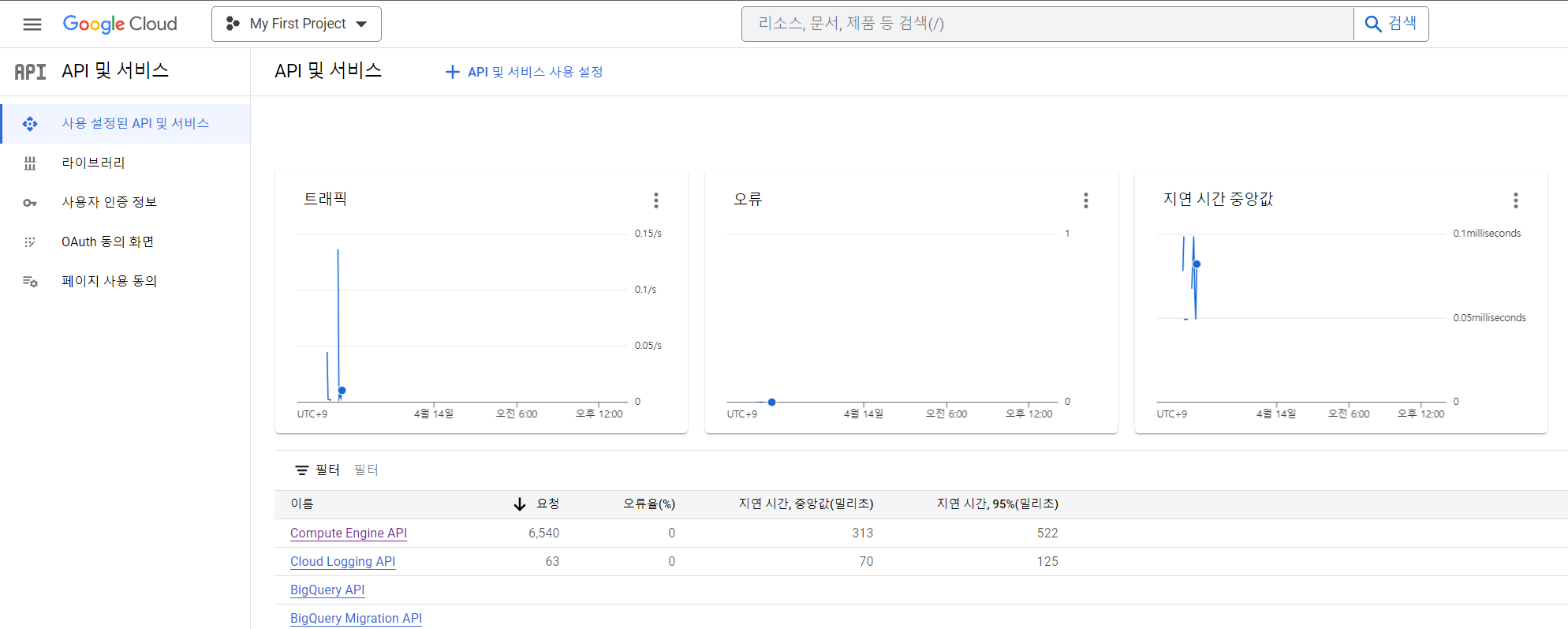The height and width of the screenshot is (629, 1568).
Task: Click the magnifying glass search icon
Action: 1373,24
